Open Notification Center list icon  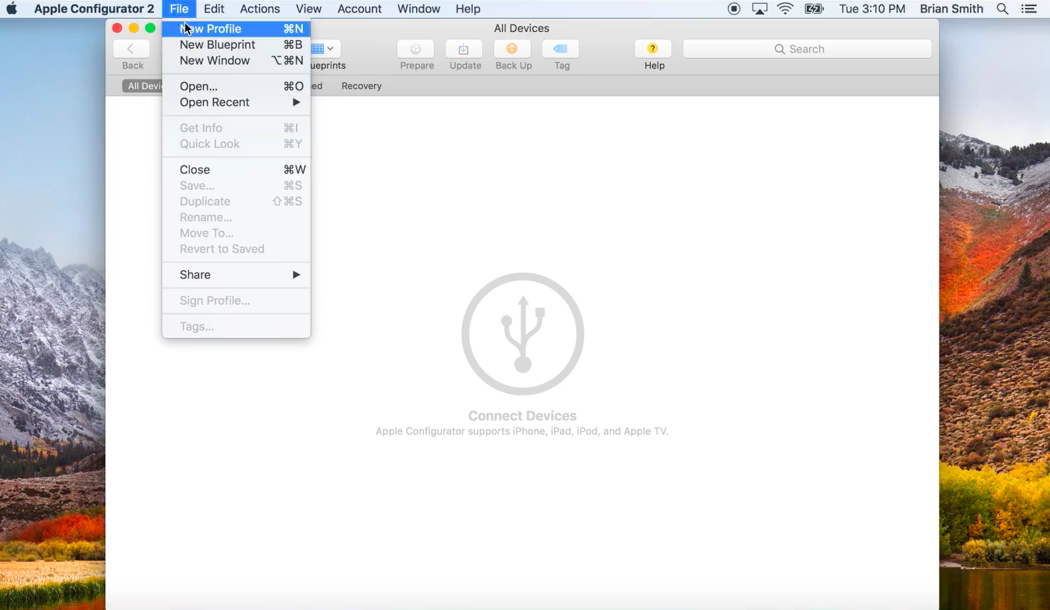[1029, 9]
